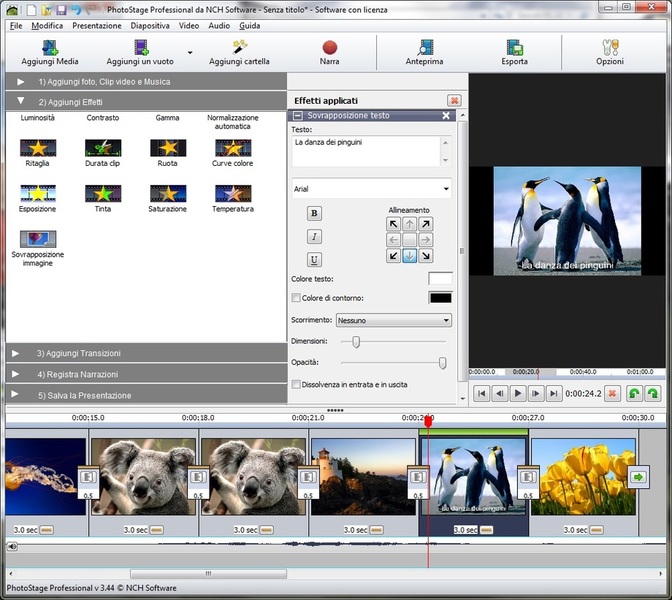Screen dimensions: 672x600
Task: Step to previous frame in preview
Action: pyautogui.click(x=500, y=393)
